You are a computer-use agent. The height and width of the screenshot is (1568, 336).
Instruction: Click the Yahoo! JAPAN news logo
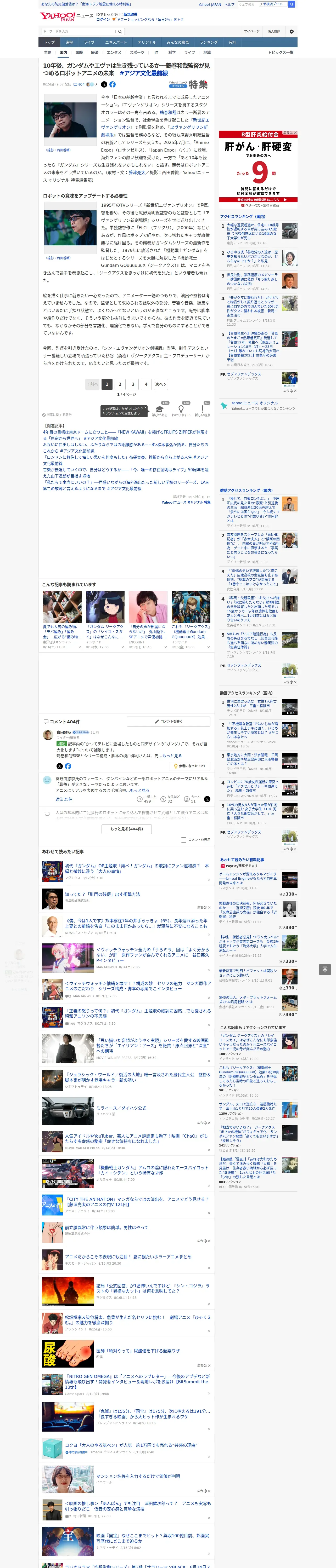(x=67, y=16)
